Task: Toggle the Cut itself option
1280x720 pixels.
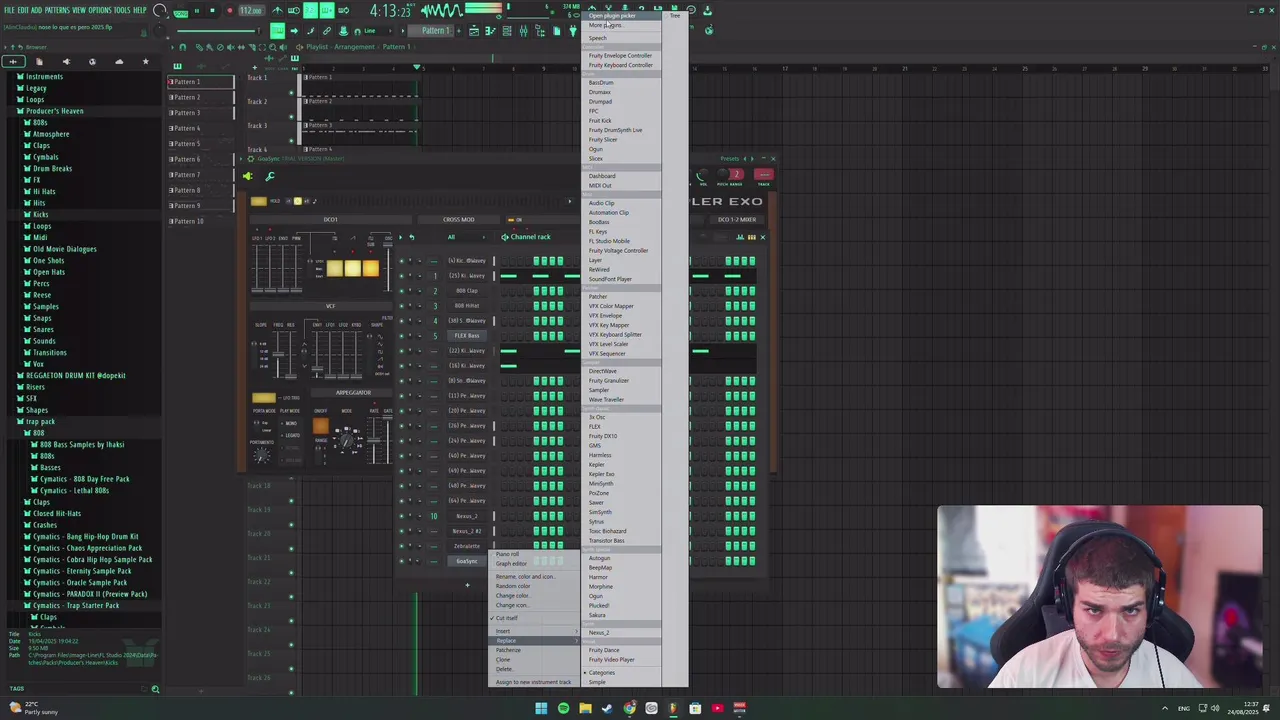Action: (x=506, y=618)
